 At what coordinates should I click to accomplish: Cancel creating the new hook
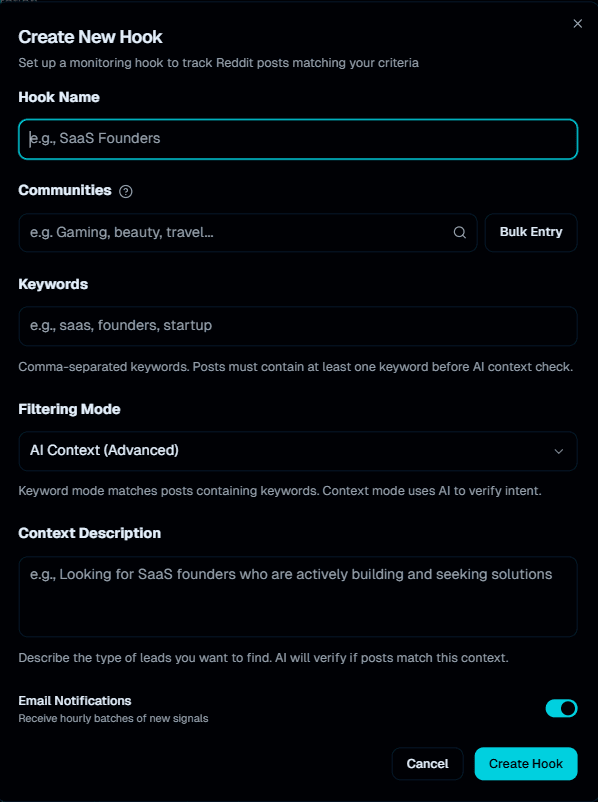(427, 763)
